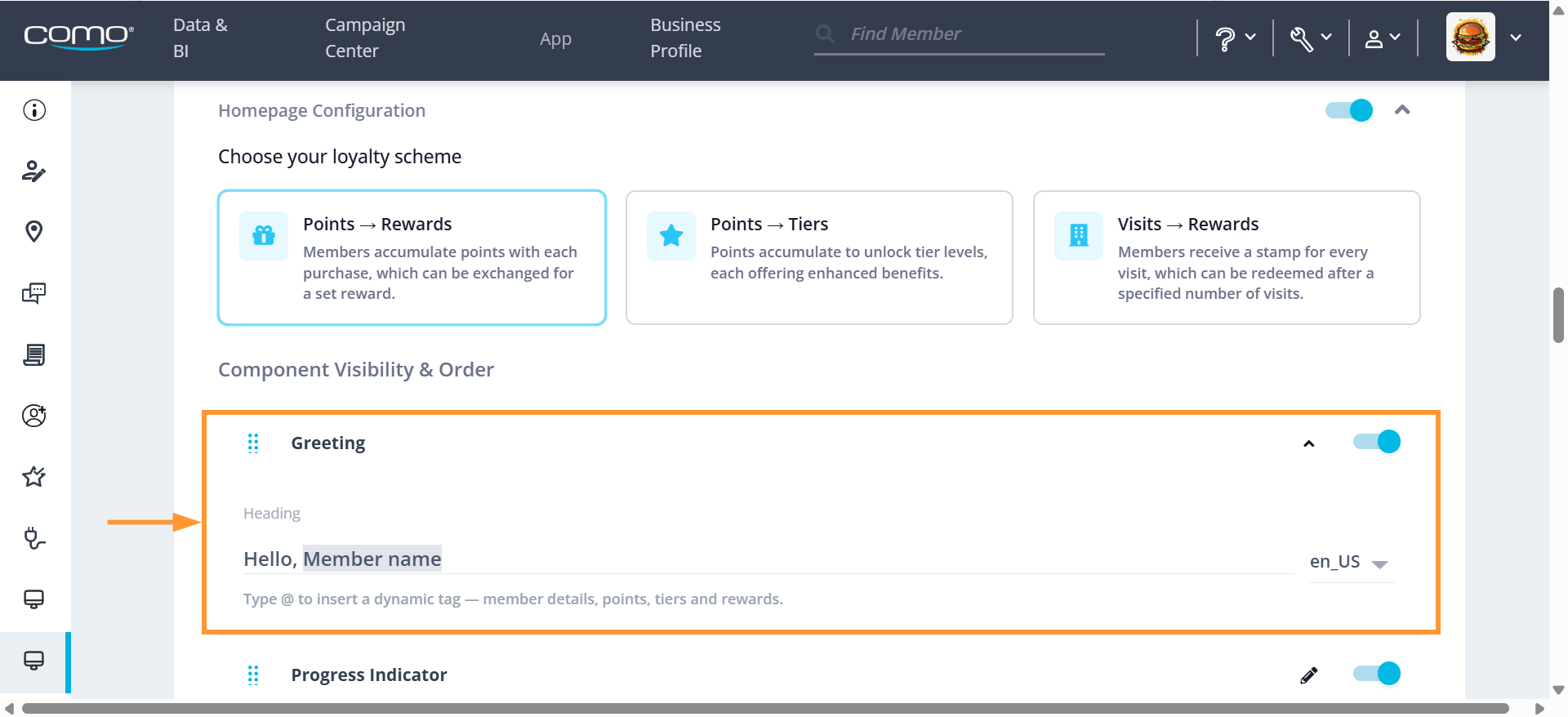Screen dimensions: 1568x717
Task: Expand the business switcher chevron
Action: pyautogui.click(x=1517, y=38)
